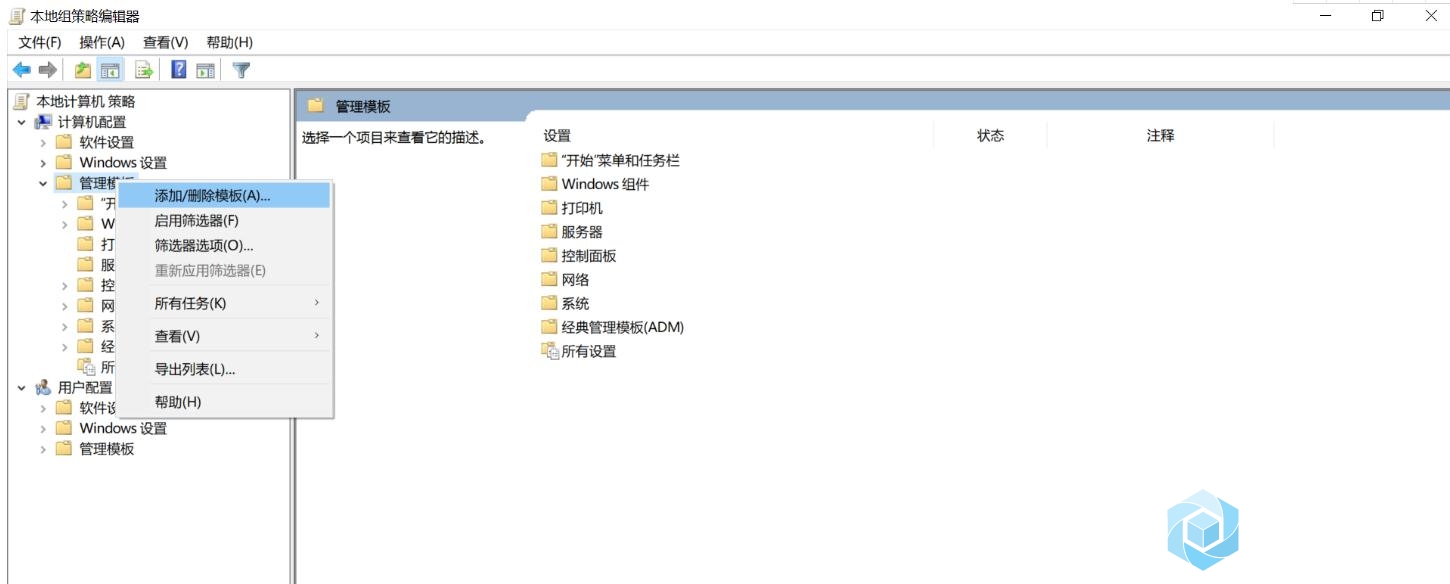The width and height of the screenshot is (1450, 584).
Task: Open 所有任务(K) submenu in context menu
Action: tap(224, 303)
